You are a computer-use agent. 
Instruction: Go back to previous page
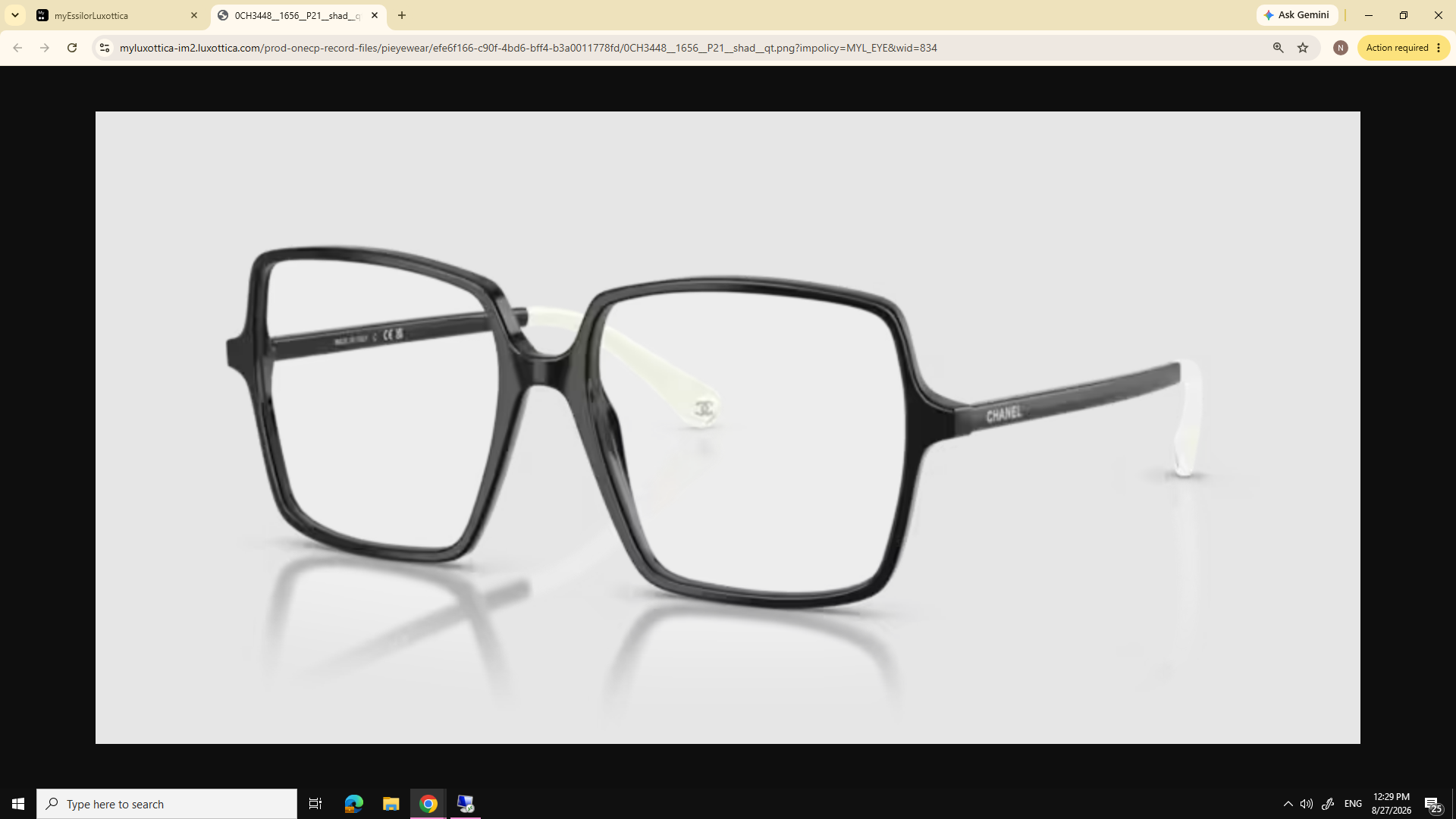tap(17, 48)
